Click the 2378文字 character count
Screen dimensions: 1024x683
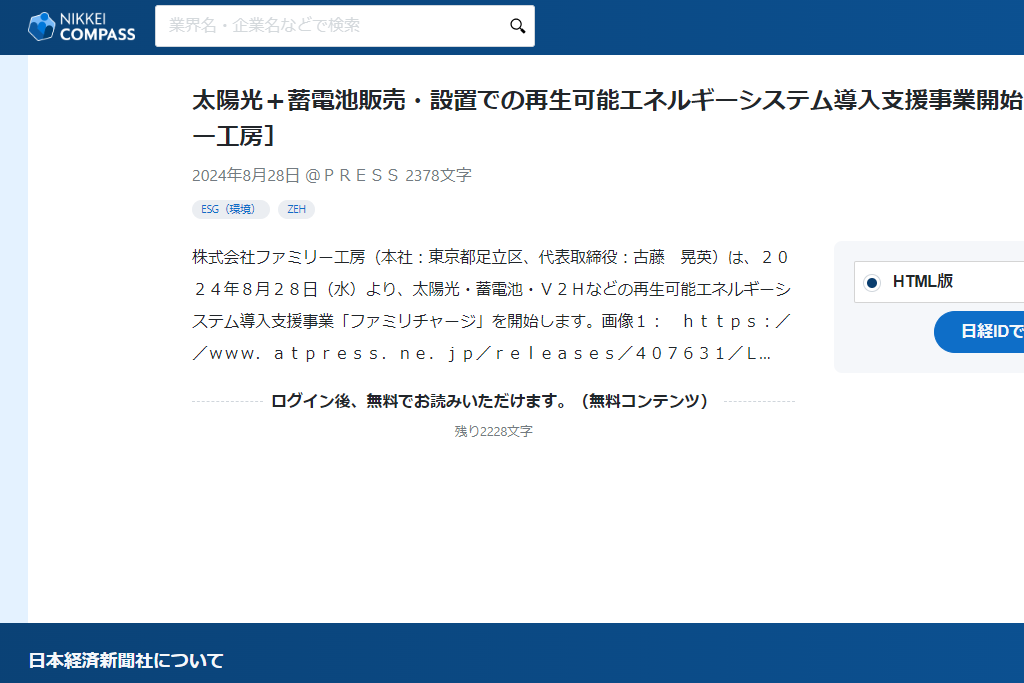(x=438, y=176)
